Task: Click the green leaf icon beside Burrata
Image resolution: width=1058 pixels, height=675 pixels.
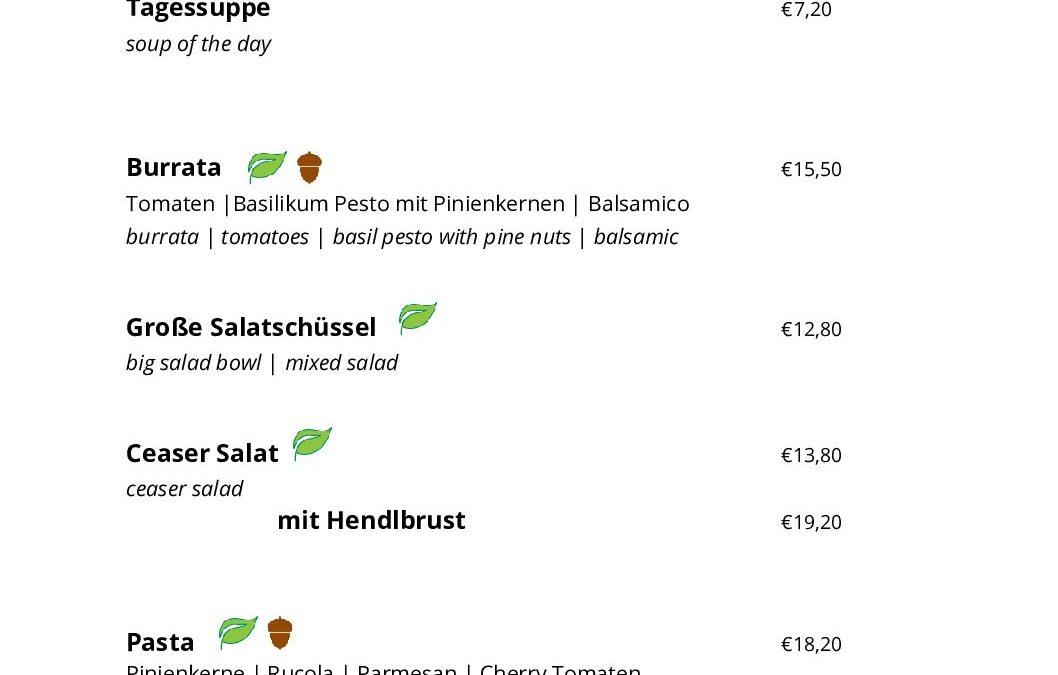Action: click(267, 167)
